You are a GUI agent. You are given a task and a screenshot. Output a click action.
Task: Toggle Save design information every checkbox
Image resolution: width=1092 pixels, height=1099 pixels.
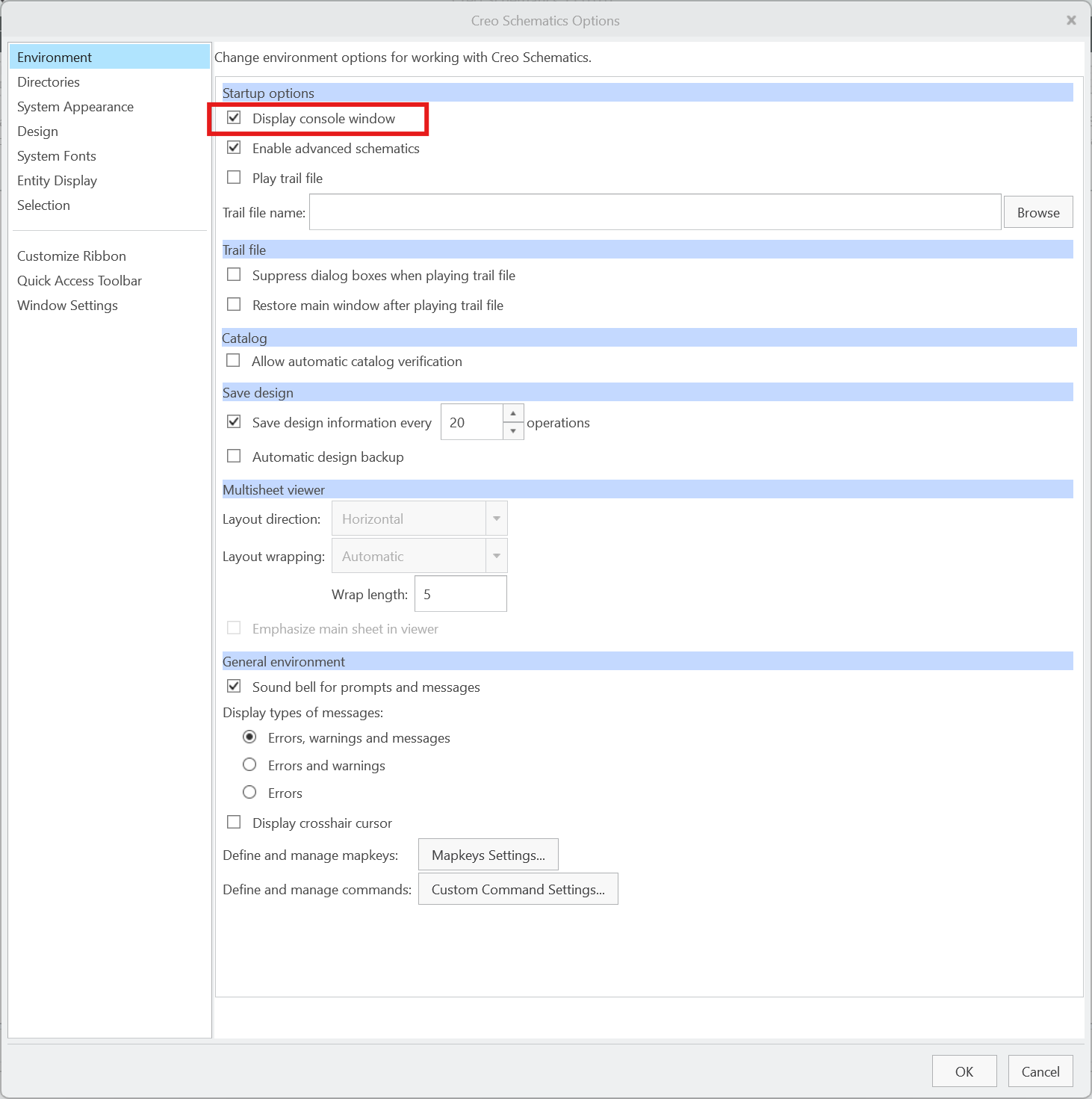(x=234, y=422)
